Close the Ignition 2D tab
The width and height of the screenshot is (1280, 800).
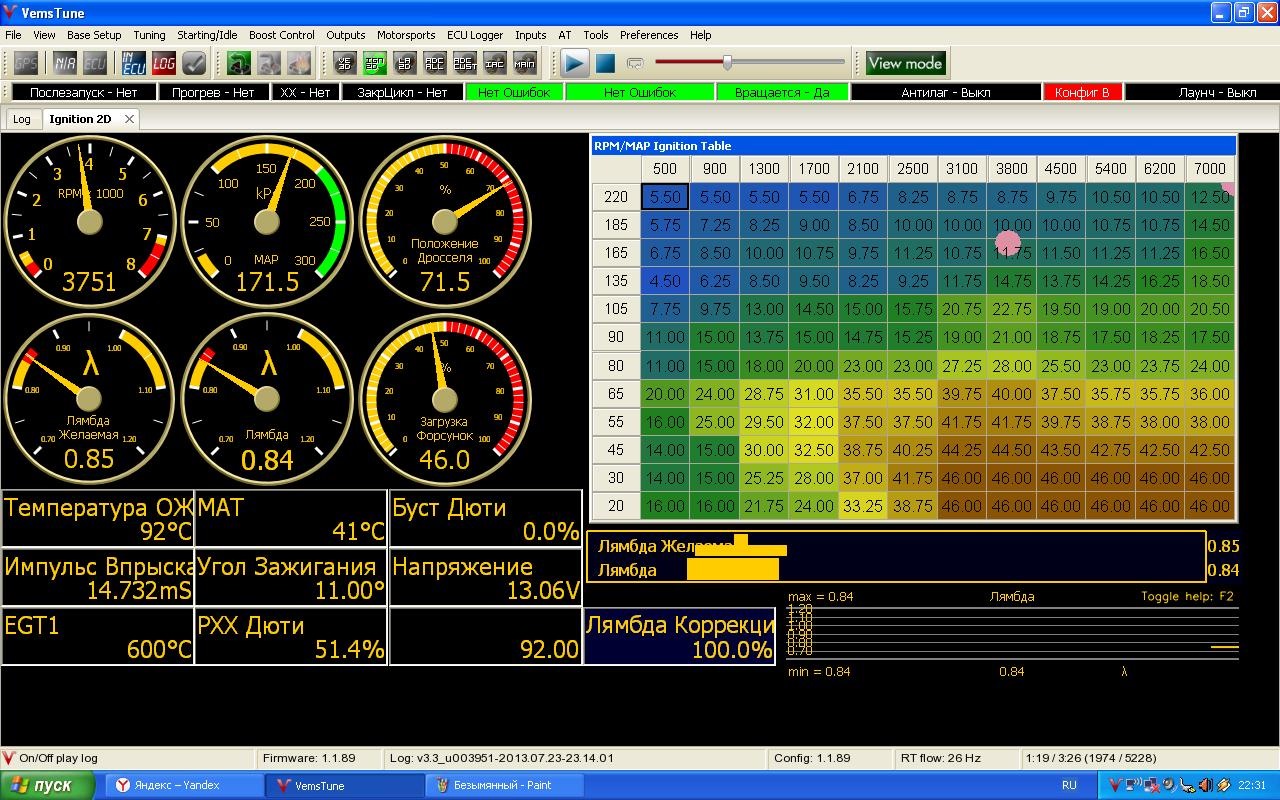click(129, 119)
